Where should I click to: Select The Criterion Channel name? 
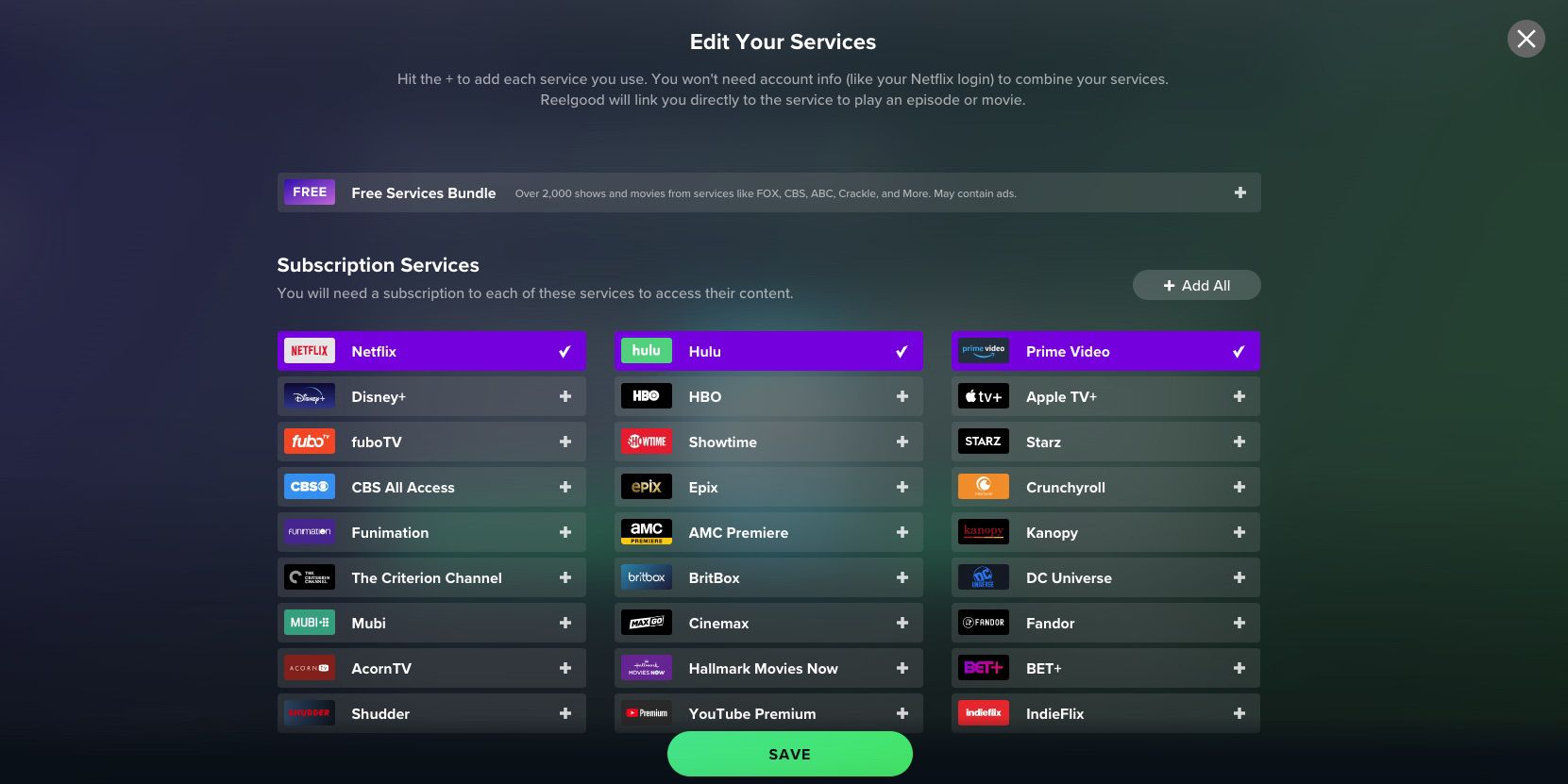[x=427, y=577]
